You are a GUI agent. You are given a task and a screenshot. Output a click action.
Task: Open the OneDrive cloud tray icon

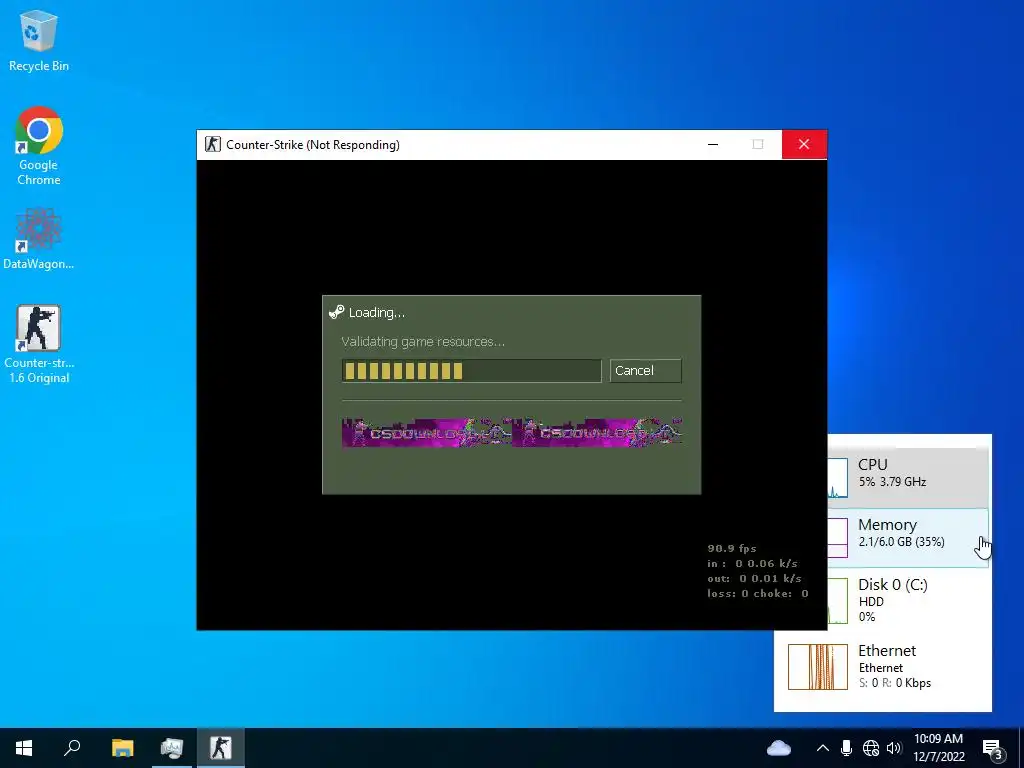point(778,748)
